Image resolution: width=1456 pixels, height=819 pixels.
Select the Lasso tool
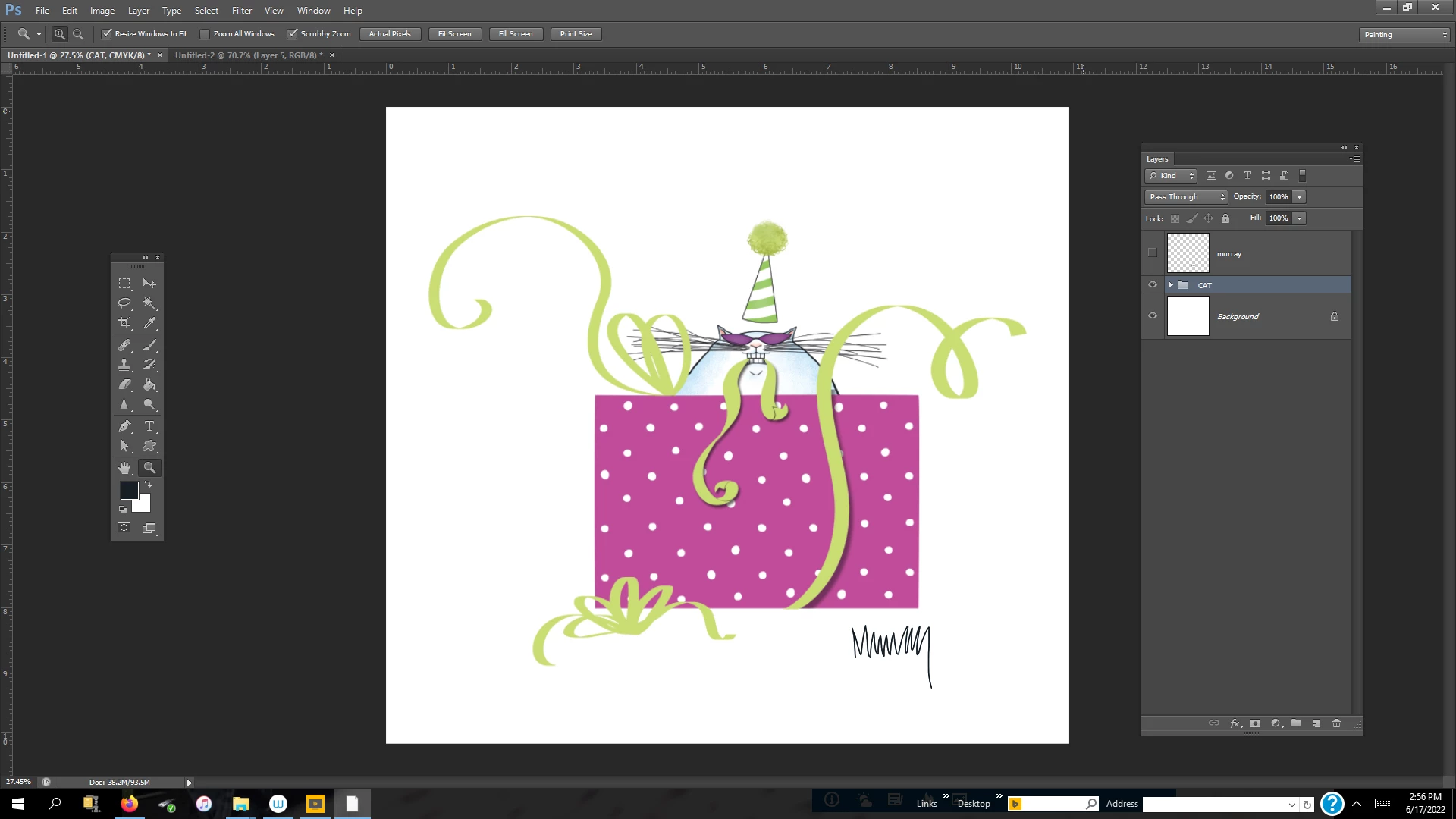click(124, 303)
